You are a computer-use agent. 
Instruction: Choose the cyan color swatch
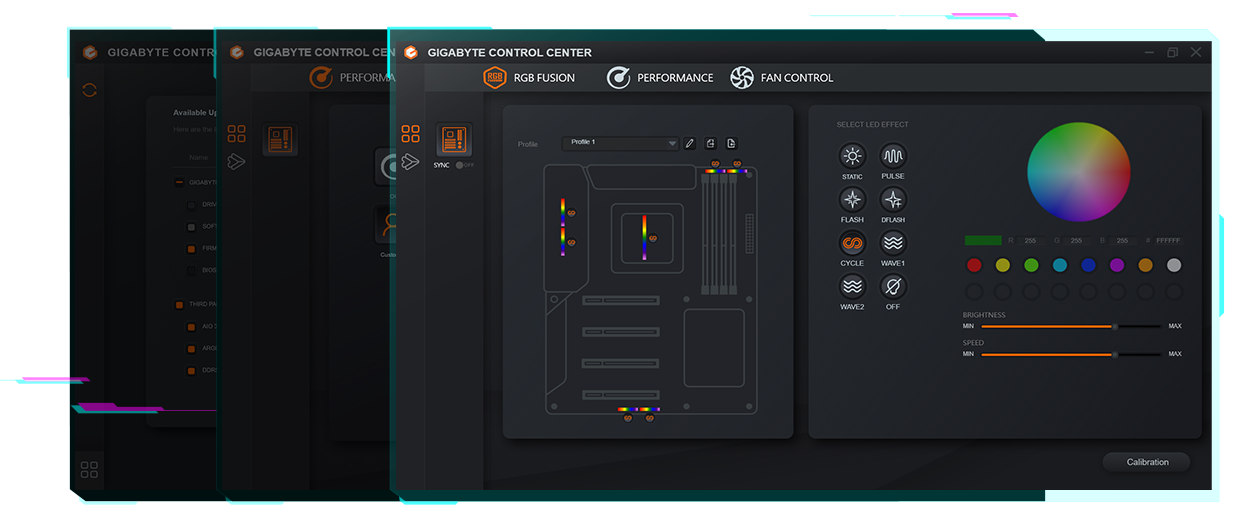coord(1060,265)
